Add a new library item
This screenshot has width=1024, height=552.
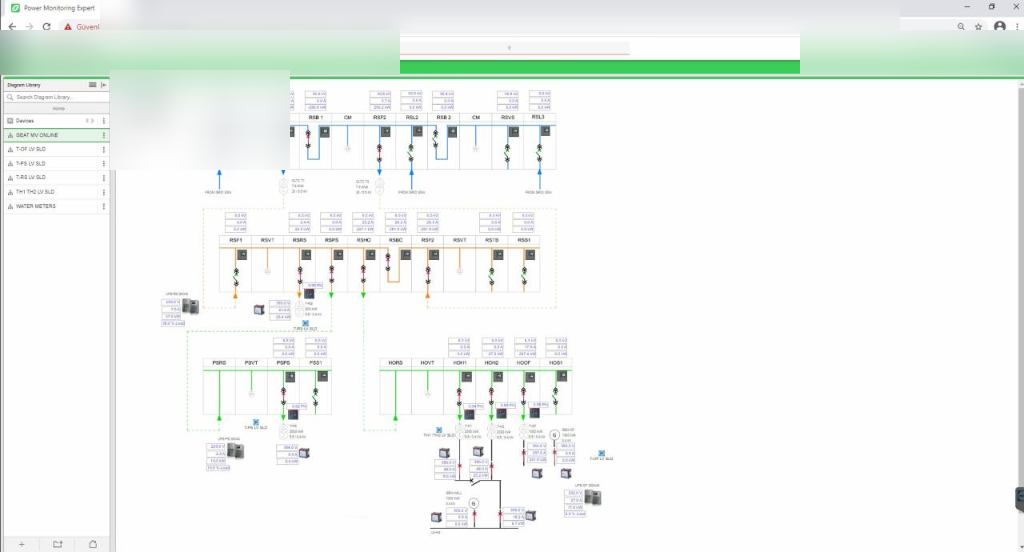tap(22, 544)
